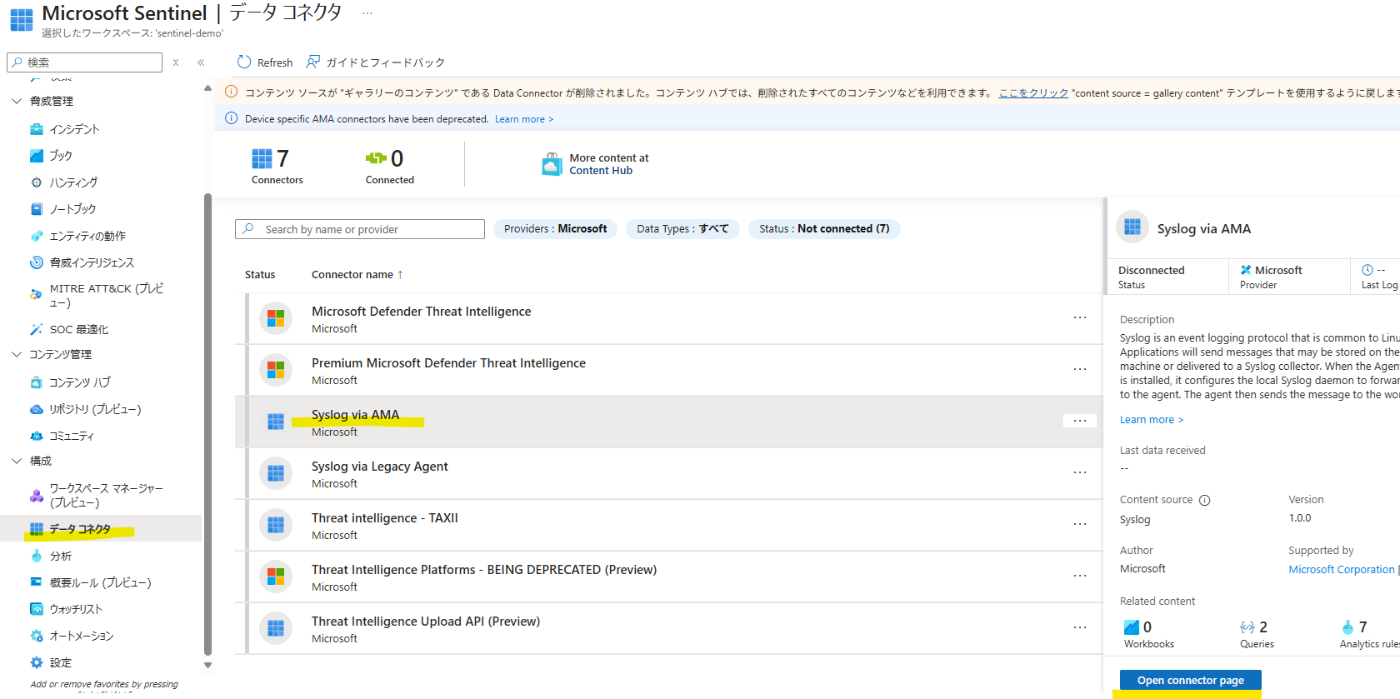The height and width of the screenshot is (699, 1400).
Task: Open more options for Syslog via Legacy Agent
Action: (1080, 472)
